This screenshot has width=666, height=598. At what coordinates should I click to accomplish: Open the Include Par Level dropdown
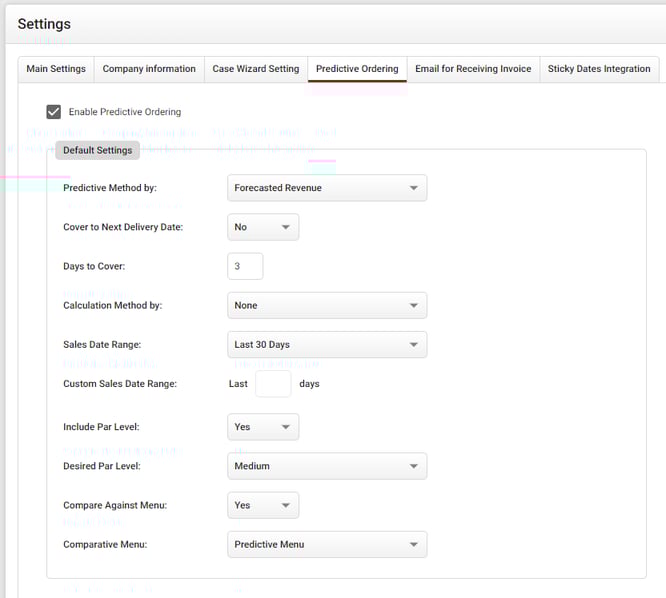coord(262,427)
